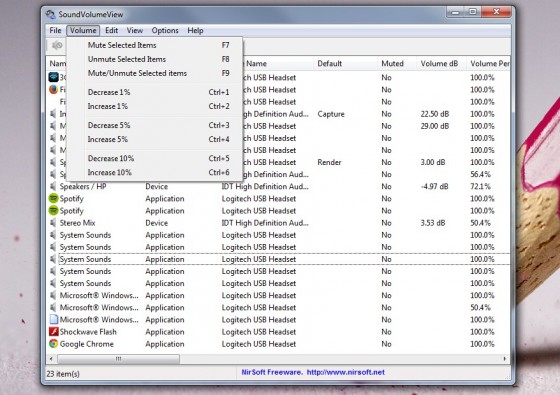Click the focused System Sounds row with dotted outline
This screenshot has width=560, height=395.
(279, 259)
